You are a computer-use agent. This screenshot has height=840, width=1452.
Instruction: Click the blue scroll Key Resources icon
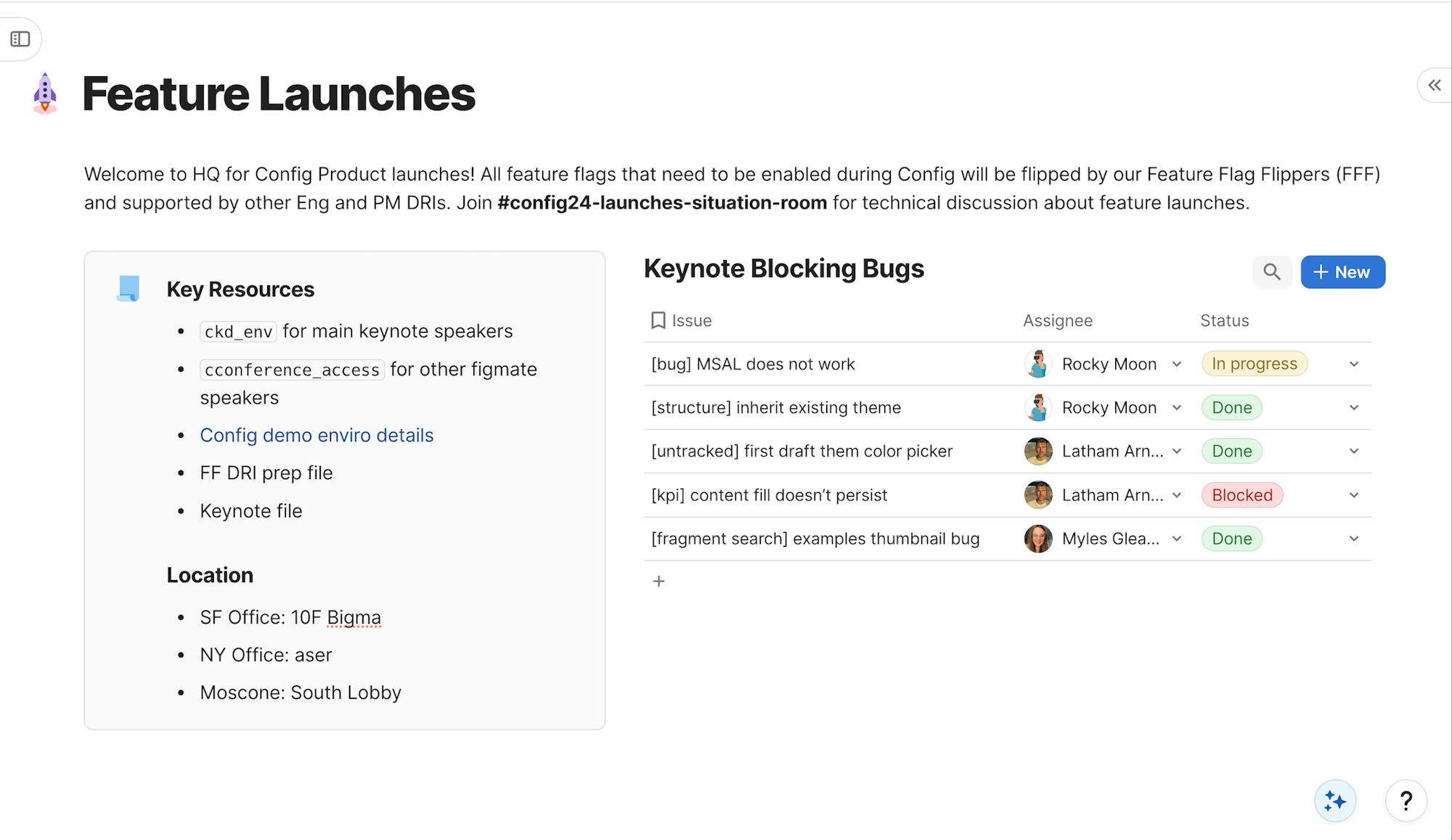[x=129, y=288]
